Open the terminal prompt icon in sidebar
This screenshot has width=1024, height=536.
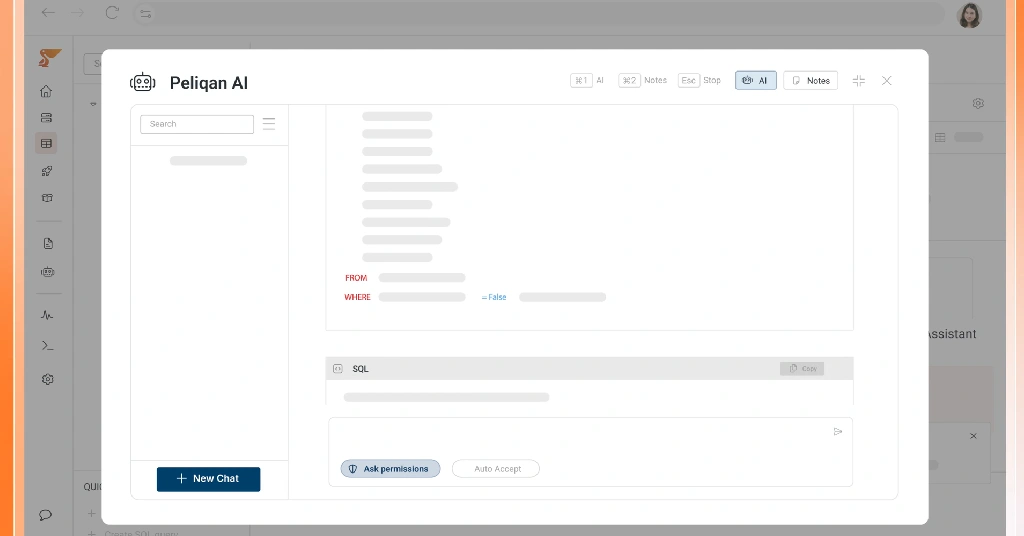click(x=48, y=346)
